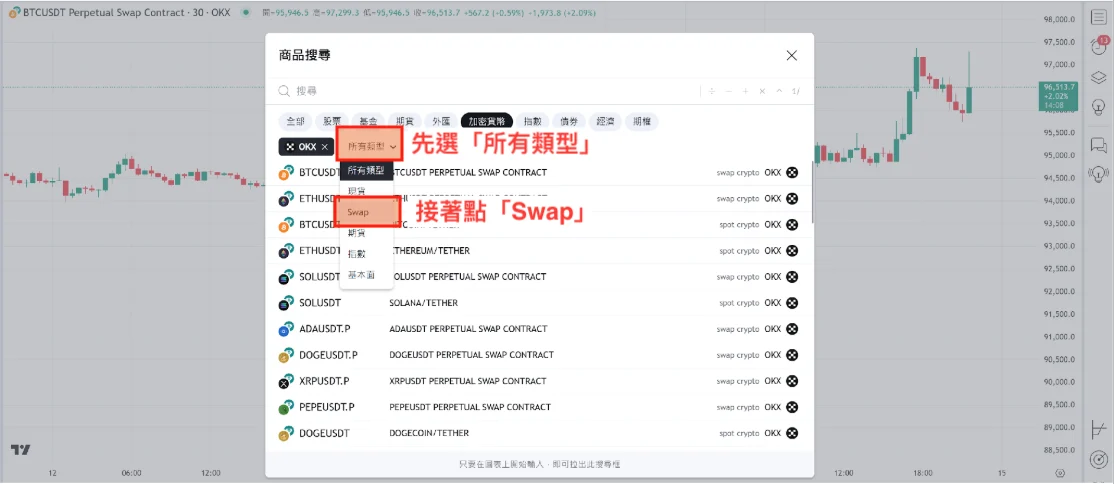The image size is (1114, 484).
Task: Choose Swap in the type dropdown
Action: 366,212
